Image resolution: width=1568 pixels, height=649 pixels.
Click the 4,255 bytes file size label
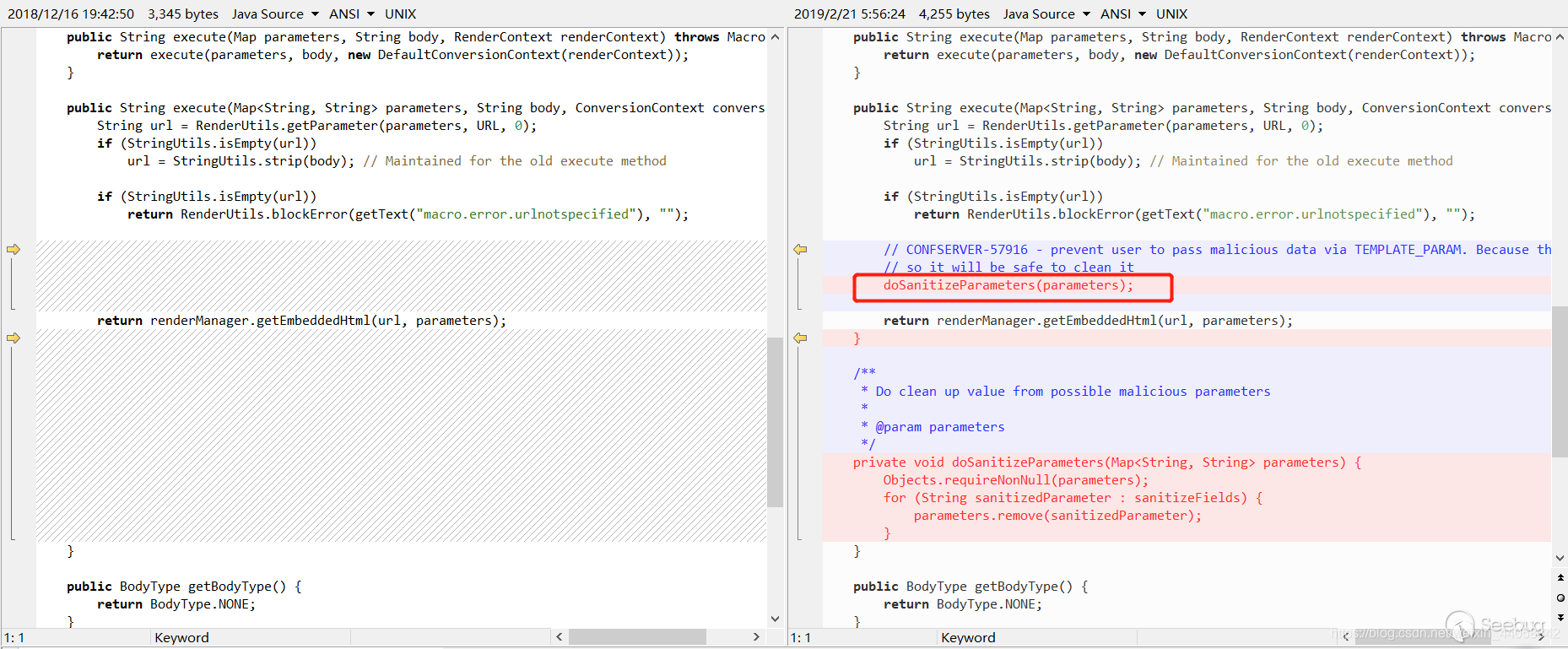click(x=954, y=14)
